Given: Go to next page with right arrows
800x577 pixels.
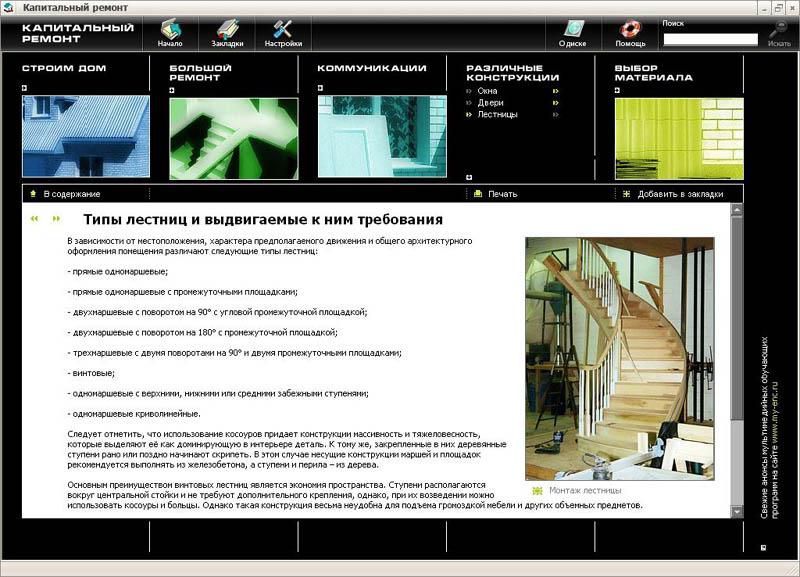Looking at the screenshot, I should (56, 218).
